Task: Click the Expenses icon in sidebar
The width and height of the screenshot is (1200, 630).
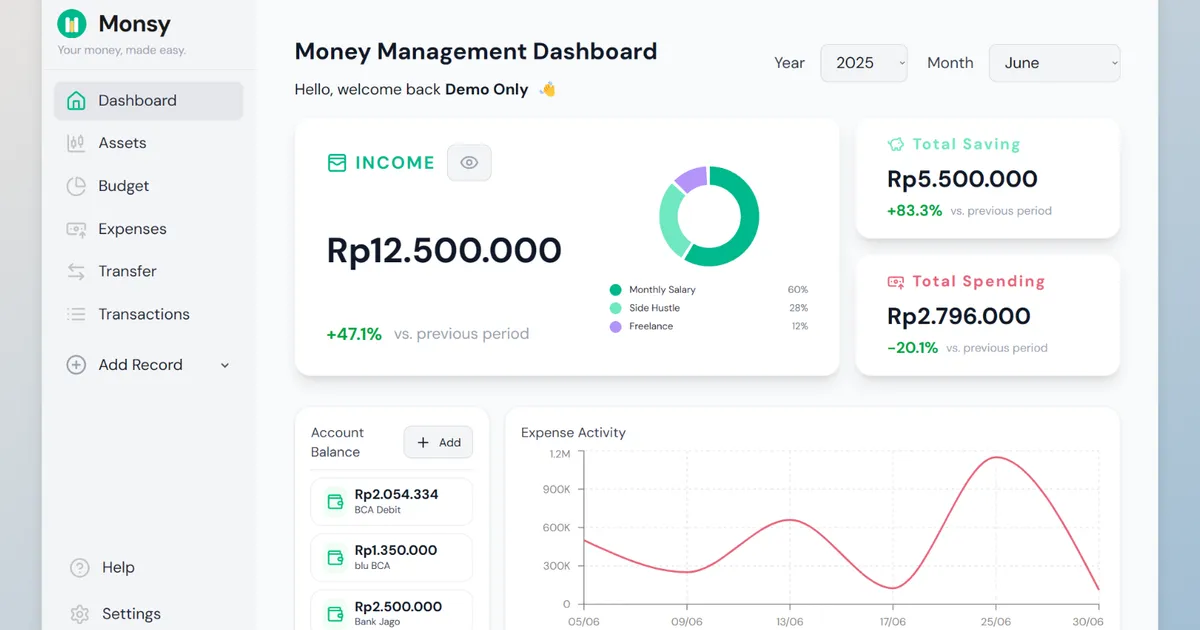Action: pos(76,229)
